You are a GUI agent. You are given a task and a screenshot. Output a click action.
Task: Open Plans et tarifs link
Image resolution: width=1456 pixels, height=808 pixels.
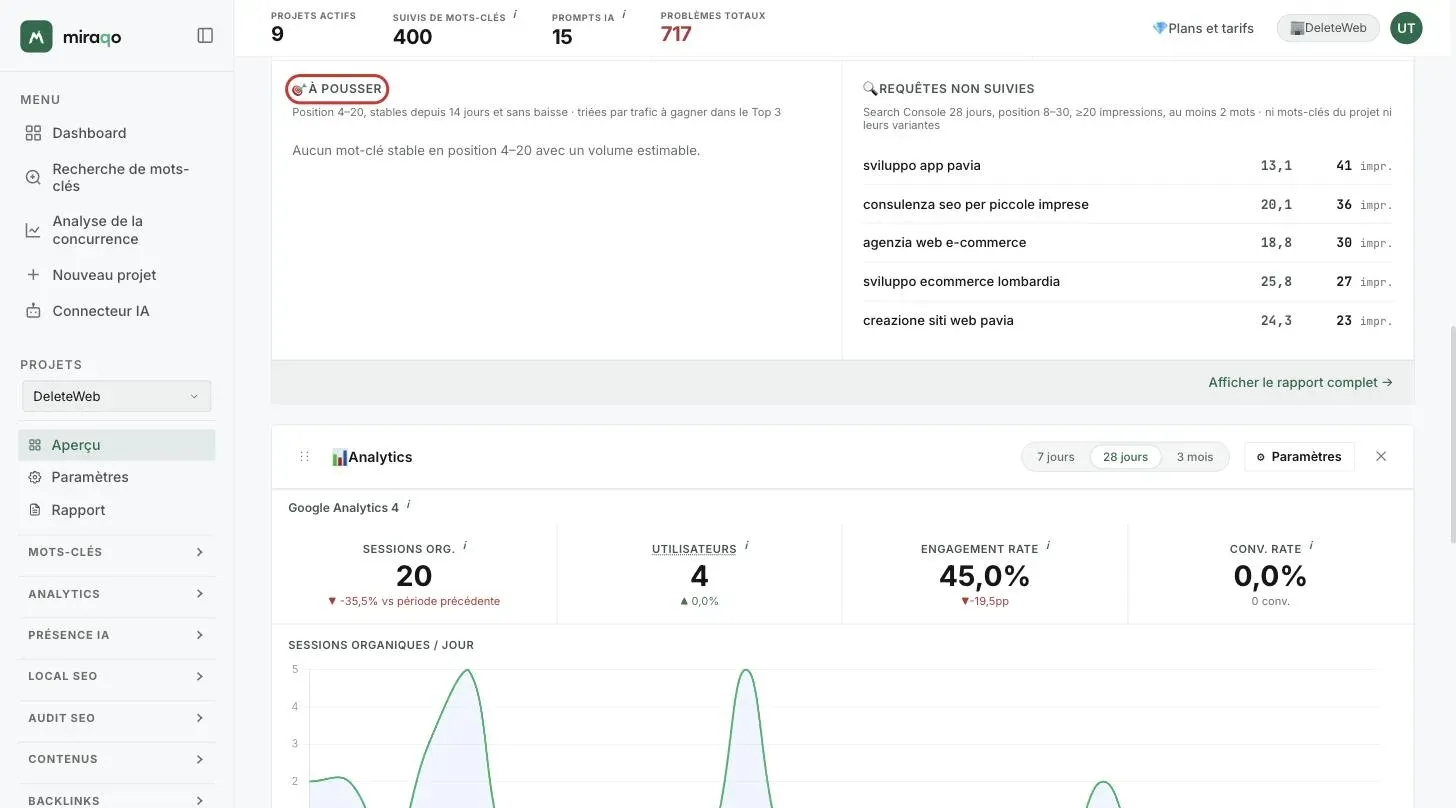tap(1203, 28)
